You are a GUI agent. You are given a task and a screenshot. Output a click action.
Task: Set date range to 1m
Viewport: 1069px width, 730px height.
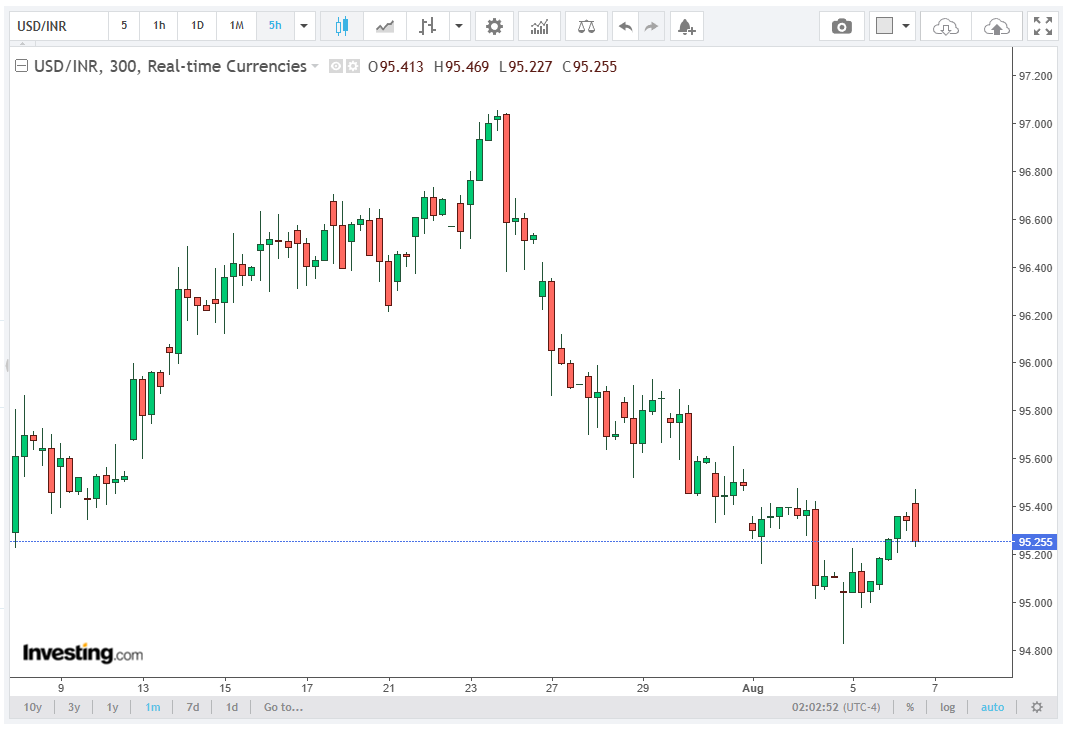[153, 707]
